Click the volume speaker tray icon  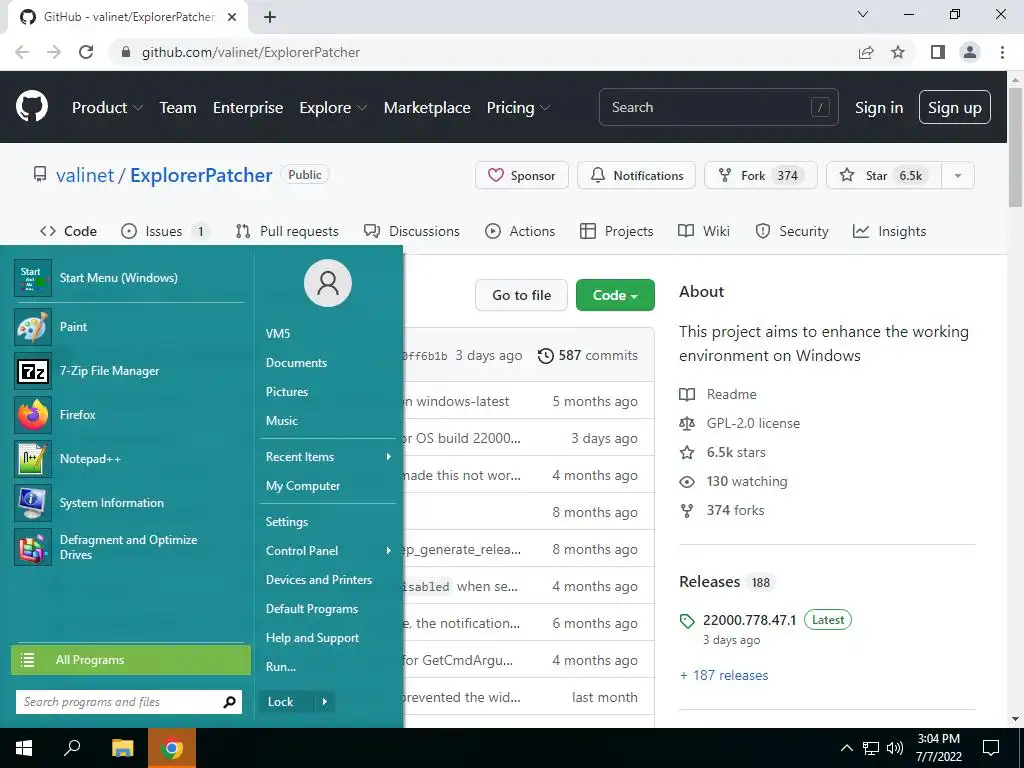(x=895, y=748)
